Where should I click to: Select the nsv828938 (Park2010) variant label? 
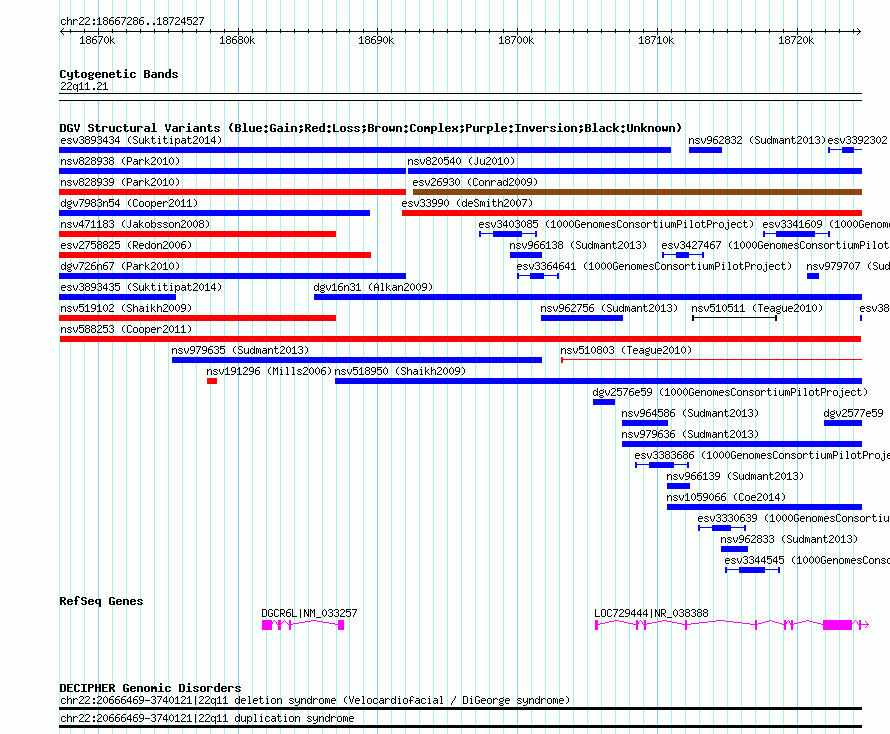(x=120, y=161)
